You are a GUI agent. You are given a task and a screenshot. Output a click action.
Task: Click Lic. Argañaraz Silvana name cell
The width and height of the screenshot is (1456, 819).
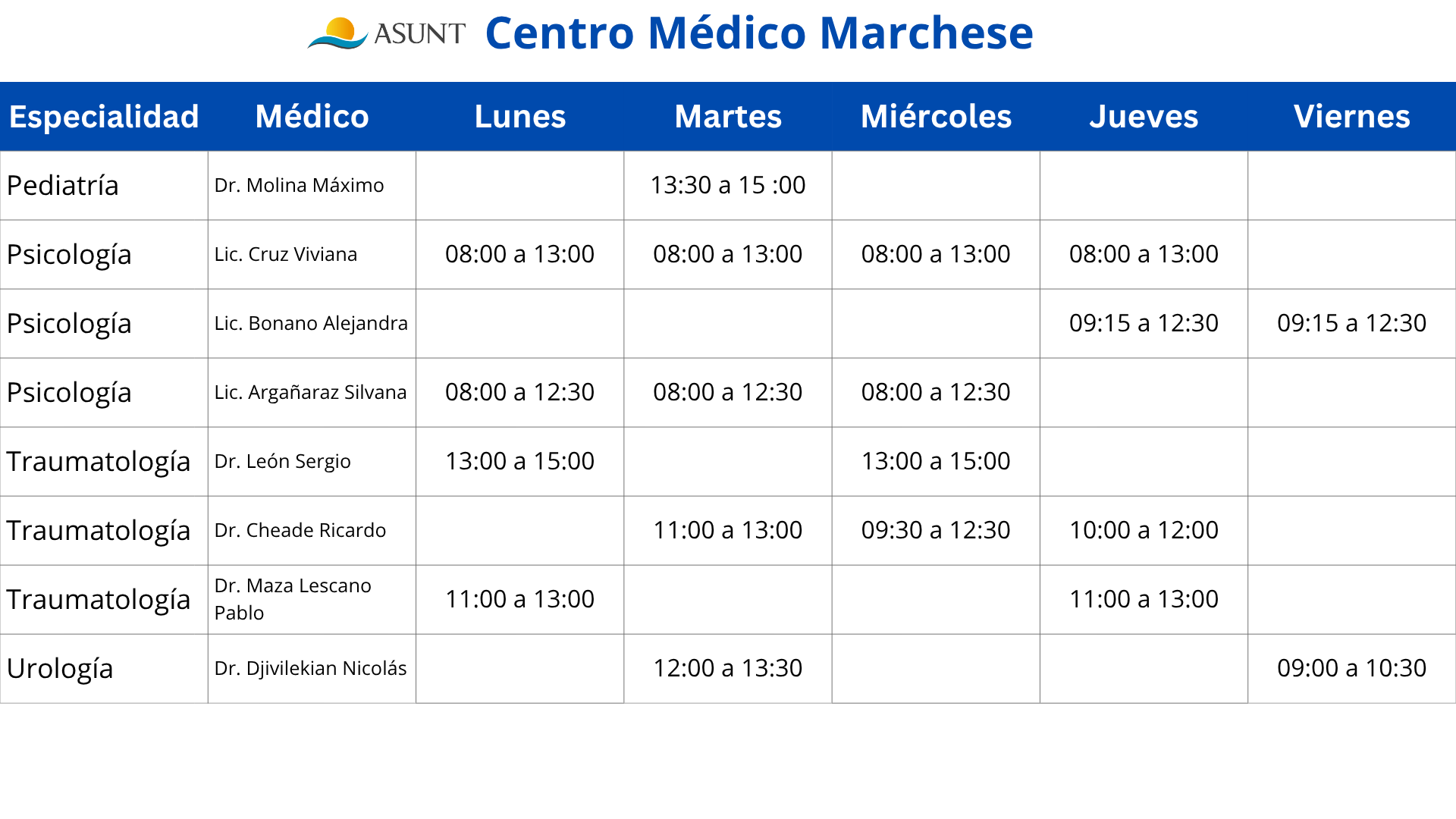(312, 393)
